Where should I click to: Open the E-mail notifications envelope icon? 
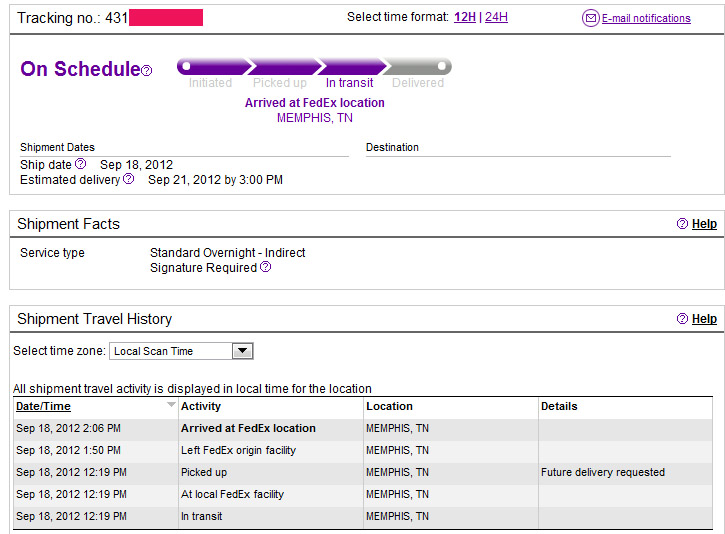(x=590, y=18)
